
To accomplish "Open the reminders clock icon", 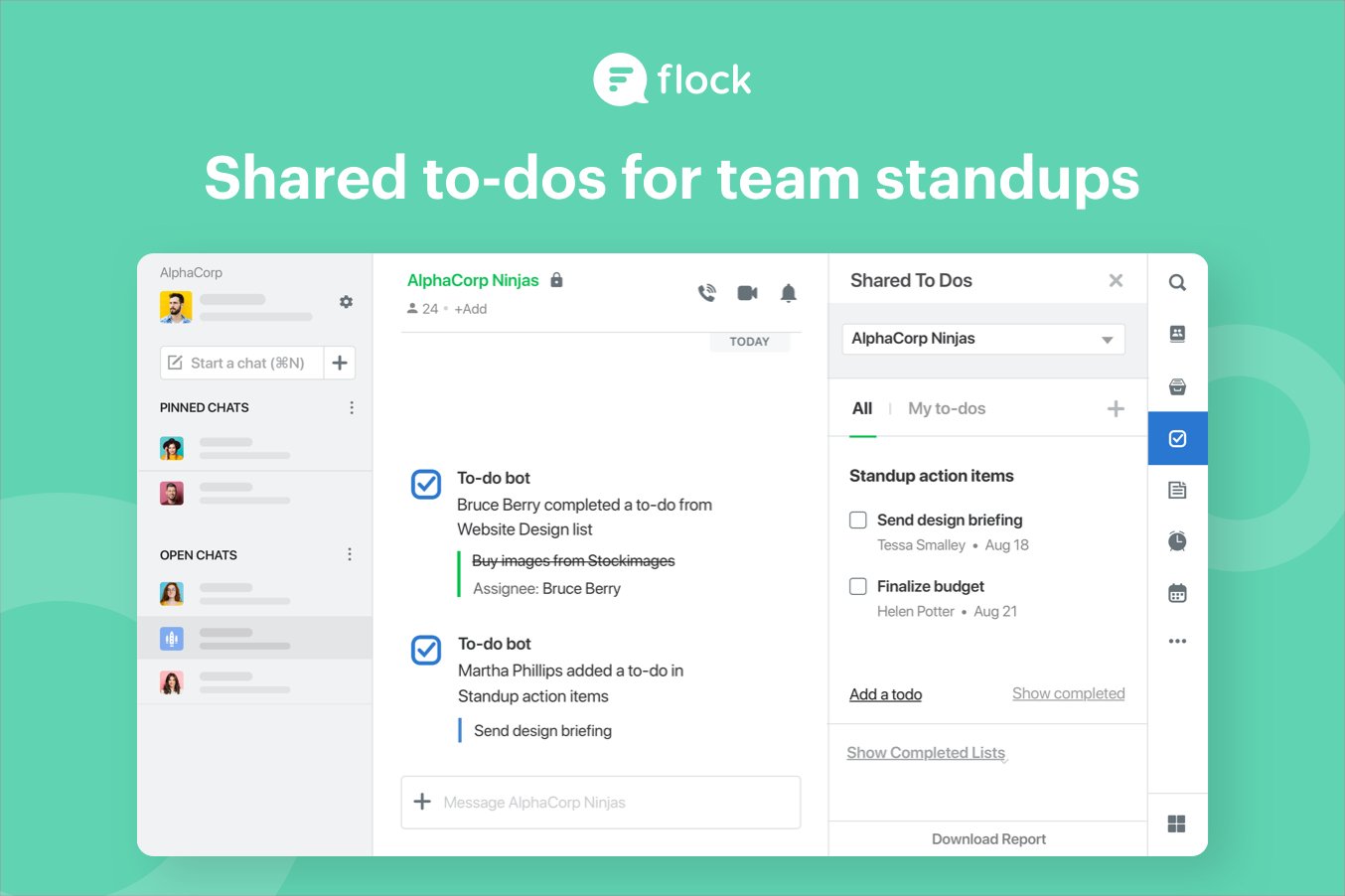I will point(1177,541).
